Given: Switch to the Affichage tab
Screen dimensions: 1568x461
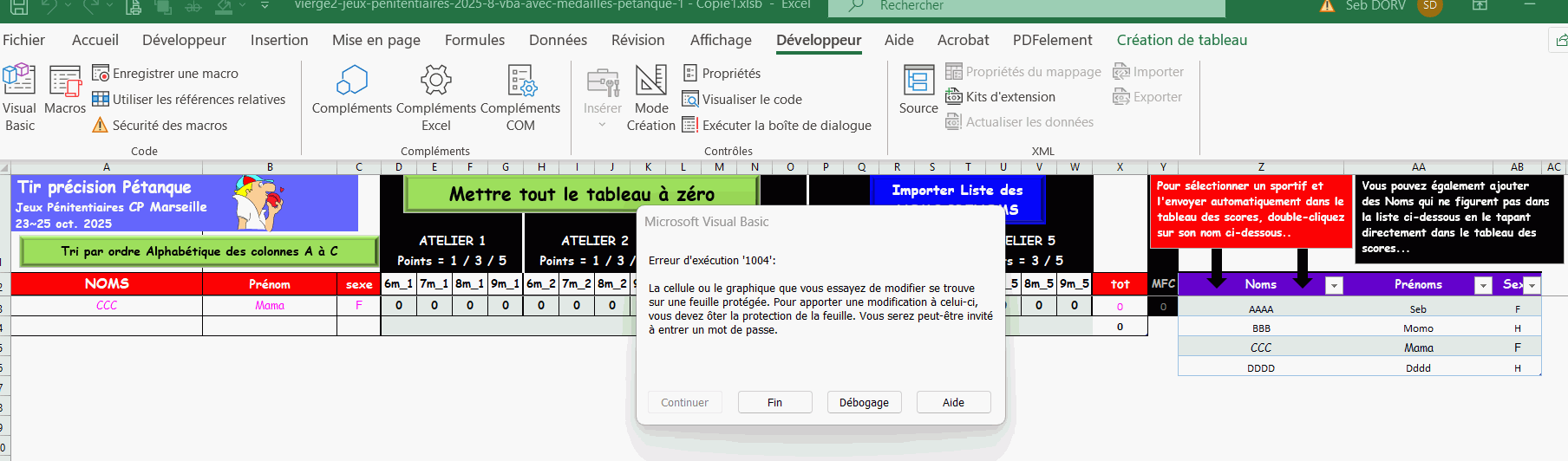Looking at the screenshot, I should pyautogui.click(x=721, y=40).
